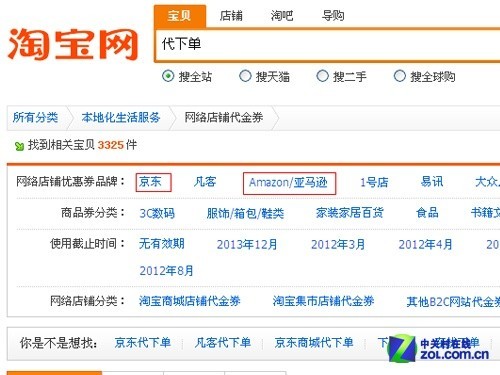500x375 pixels.
Task: Click the ZOL watermark logo
Action: click(439, 348)
